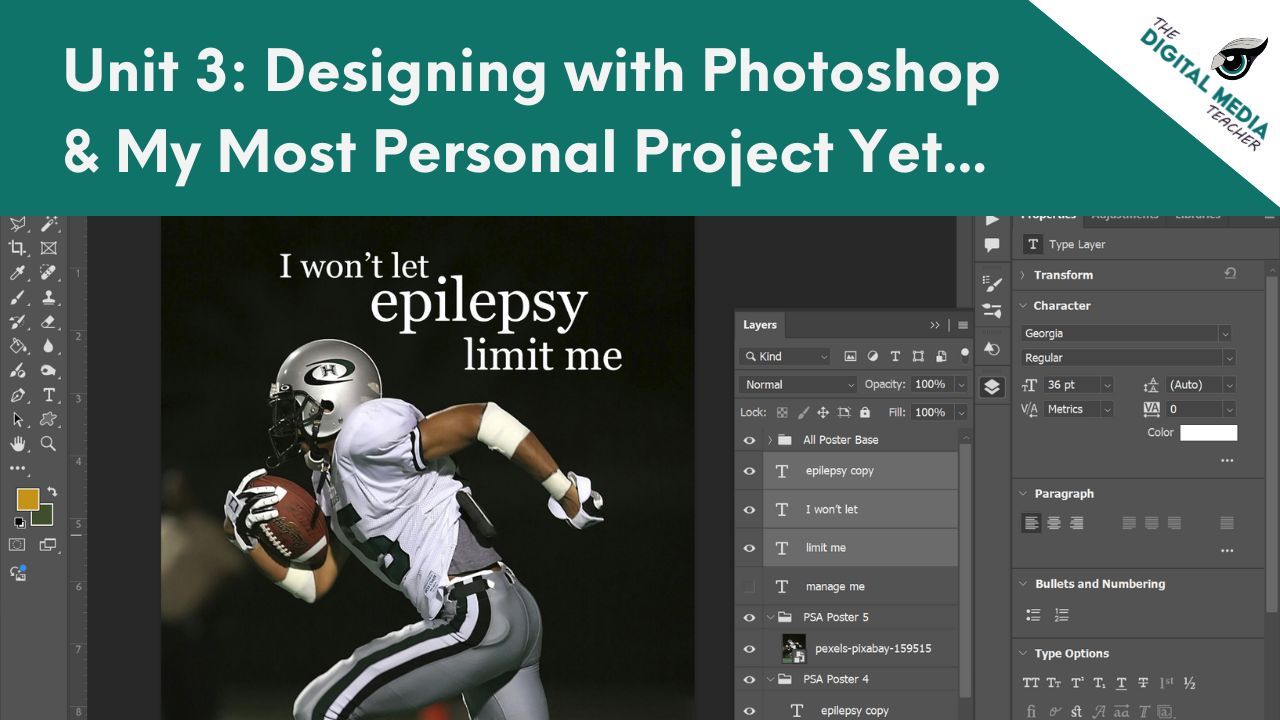Select the Eyedropper tool
Viewport: 1280px width, 720px height.
(x=18, y=272)
